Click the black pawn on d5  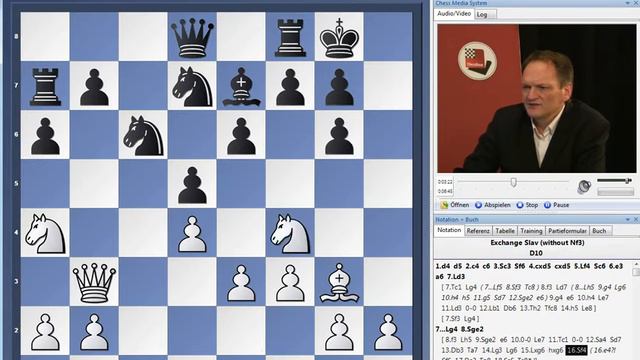pos(192,184)
